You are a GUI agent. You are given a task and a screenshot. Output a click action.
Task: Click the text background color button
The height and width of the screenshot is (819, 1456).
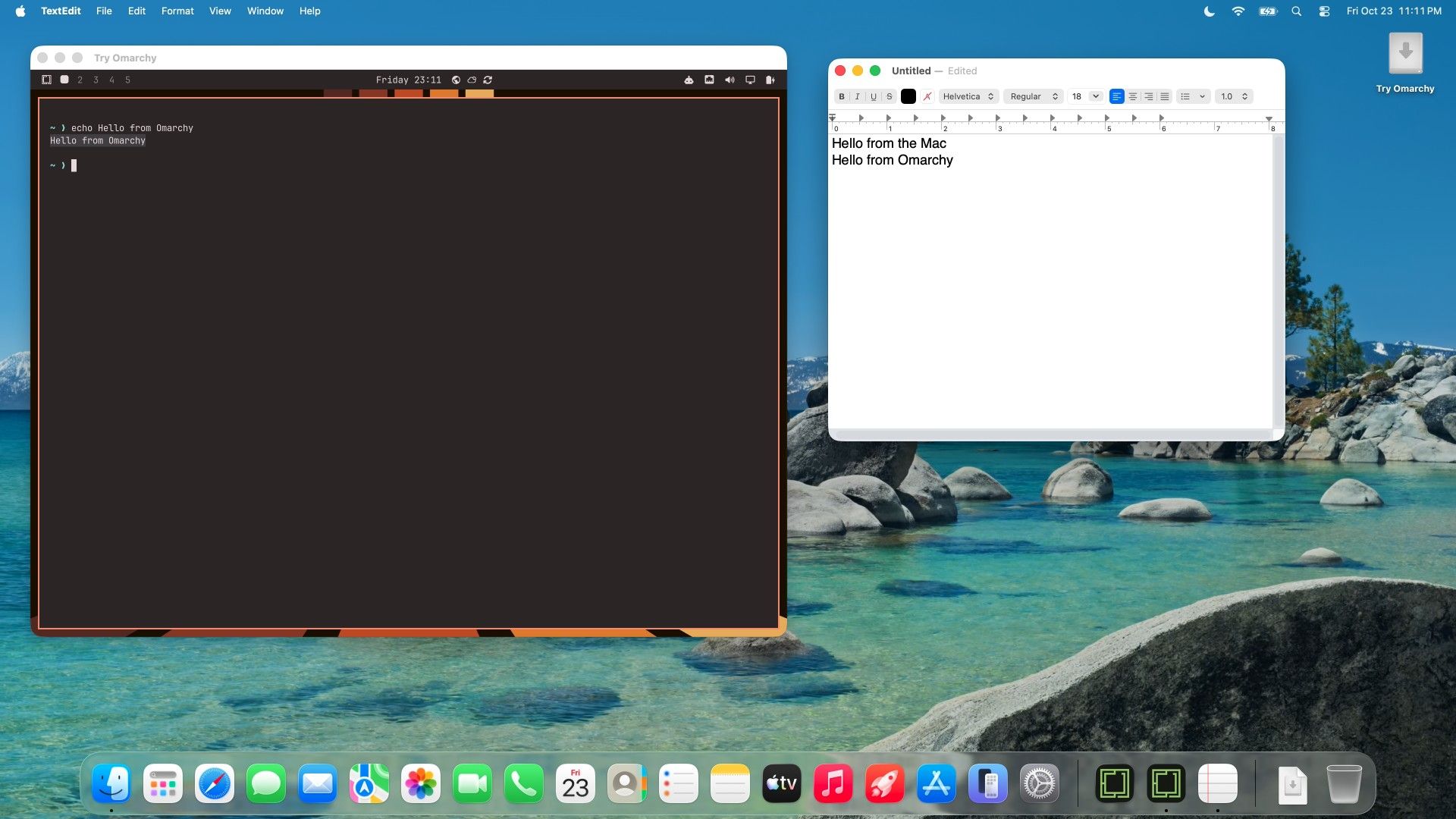pos(927,96)
